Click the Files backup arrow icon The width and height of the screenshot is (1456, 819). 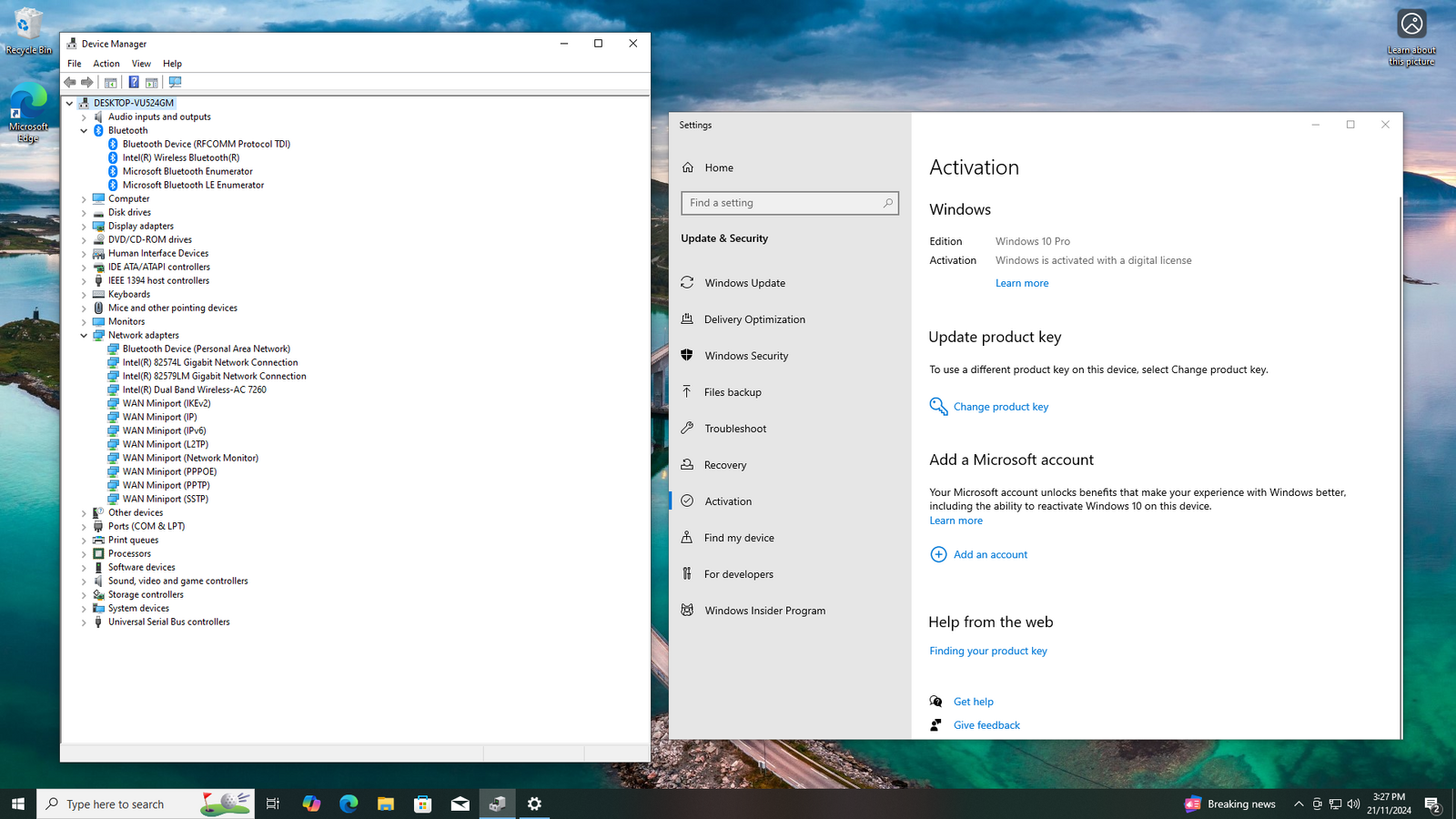point(687,391)
